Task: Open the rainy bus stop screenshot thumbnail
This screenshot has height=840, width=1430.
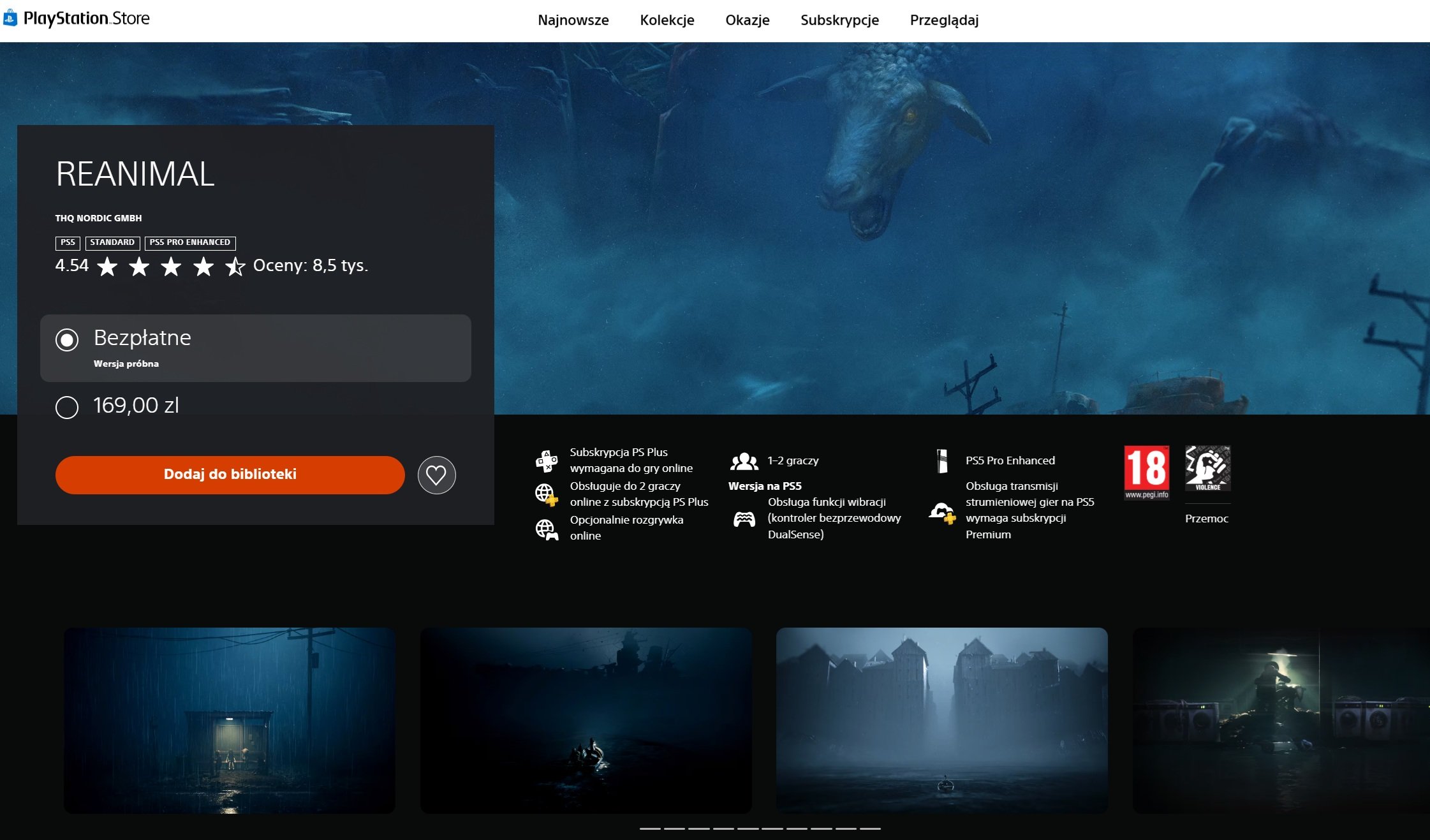Action: (x=230, y=720)
